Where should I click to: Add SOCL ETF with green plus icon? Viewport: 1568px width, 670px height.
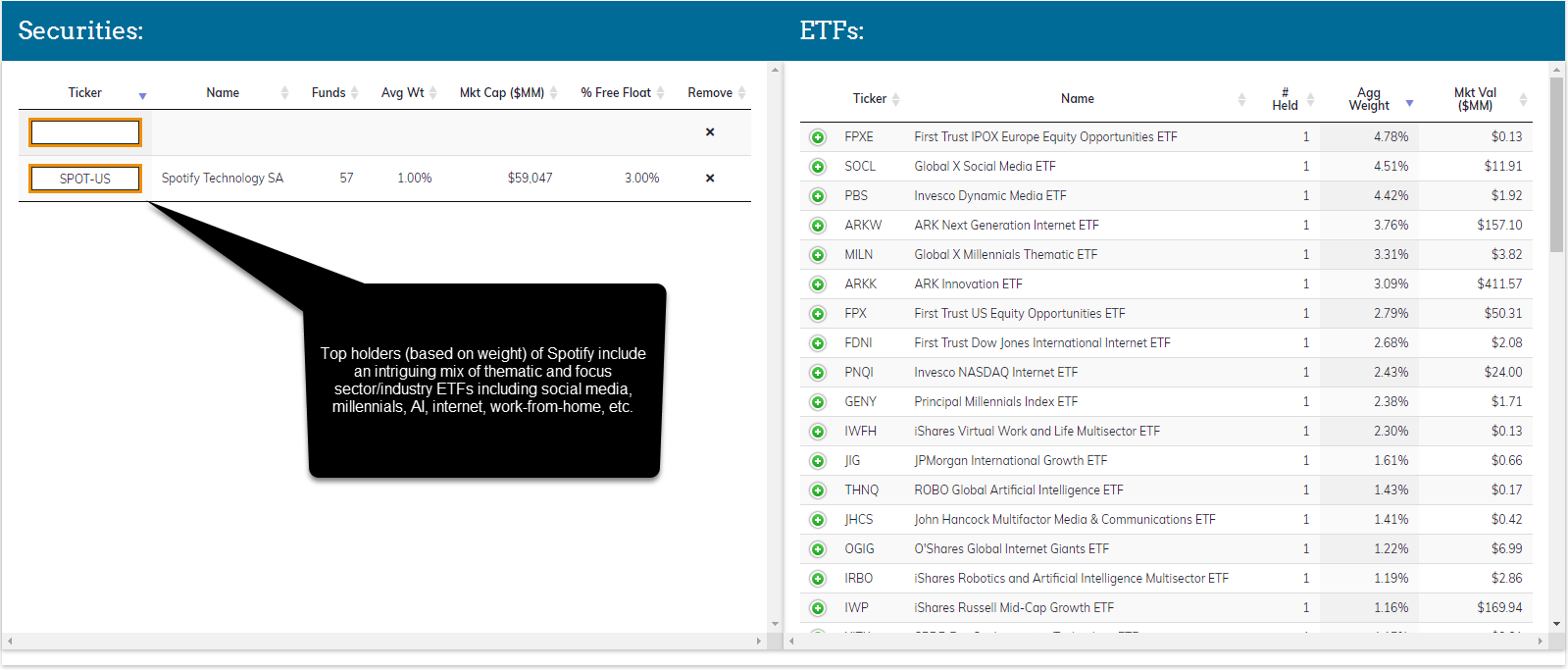point(818,167)
